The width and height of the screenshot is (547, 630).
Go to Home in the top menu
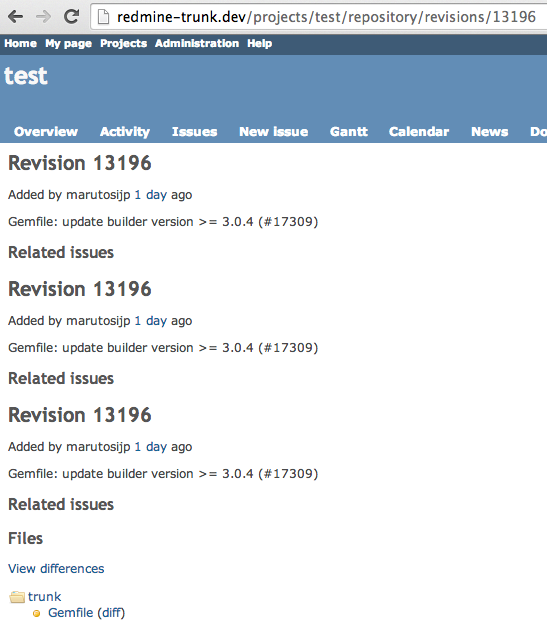point(20,43)
